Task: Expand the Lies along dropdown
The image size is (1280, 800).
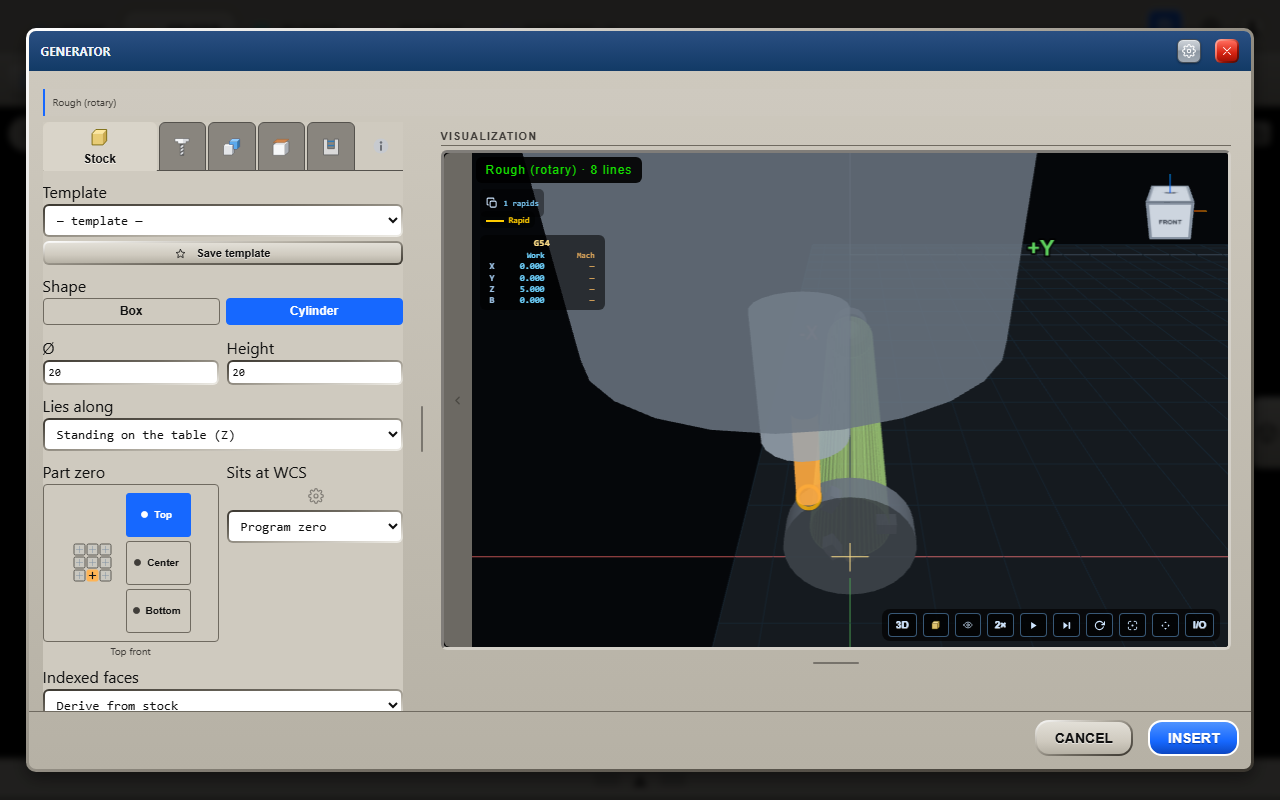Action: click(x=222, y=435)
